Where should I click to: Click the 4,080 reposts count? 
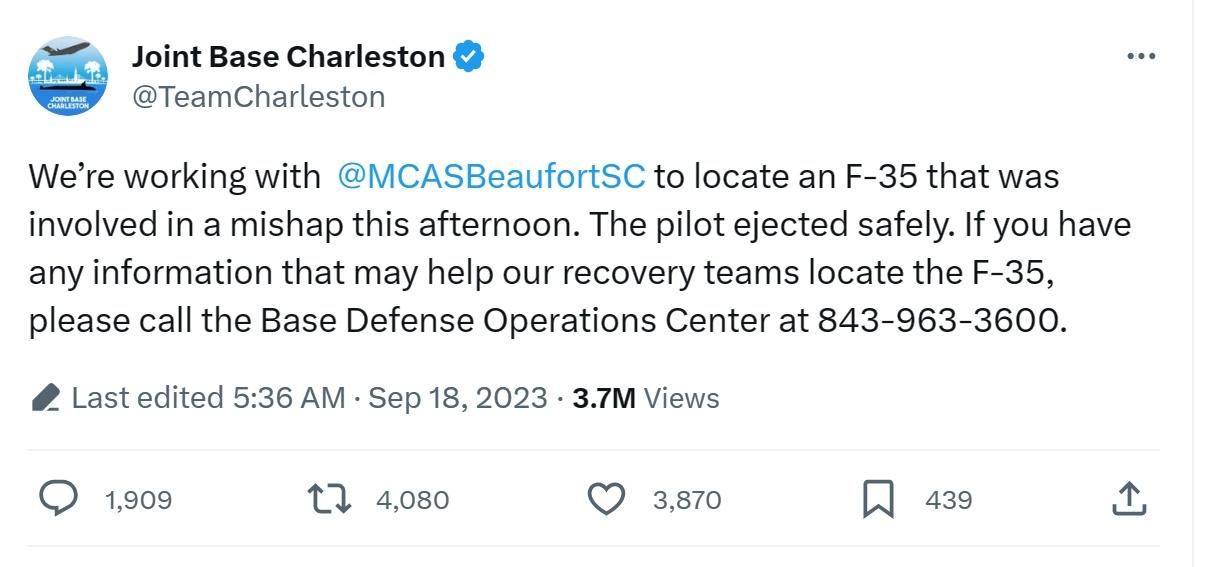413,499
